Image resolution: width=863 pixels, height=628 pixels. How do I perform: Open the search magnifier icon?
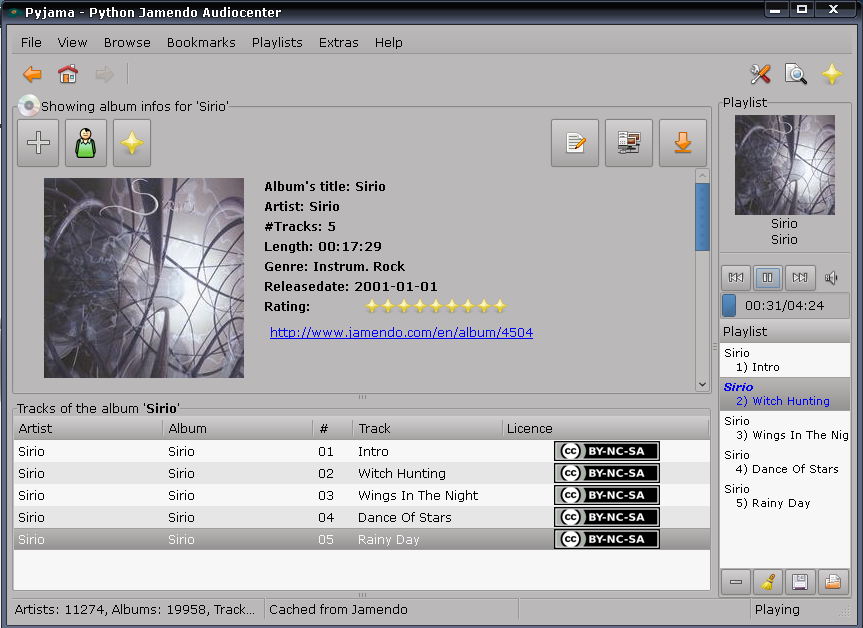[x=796, y=74]
